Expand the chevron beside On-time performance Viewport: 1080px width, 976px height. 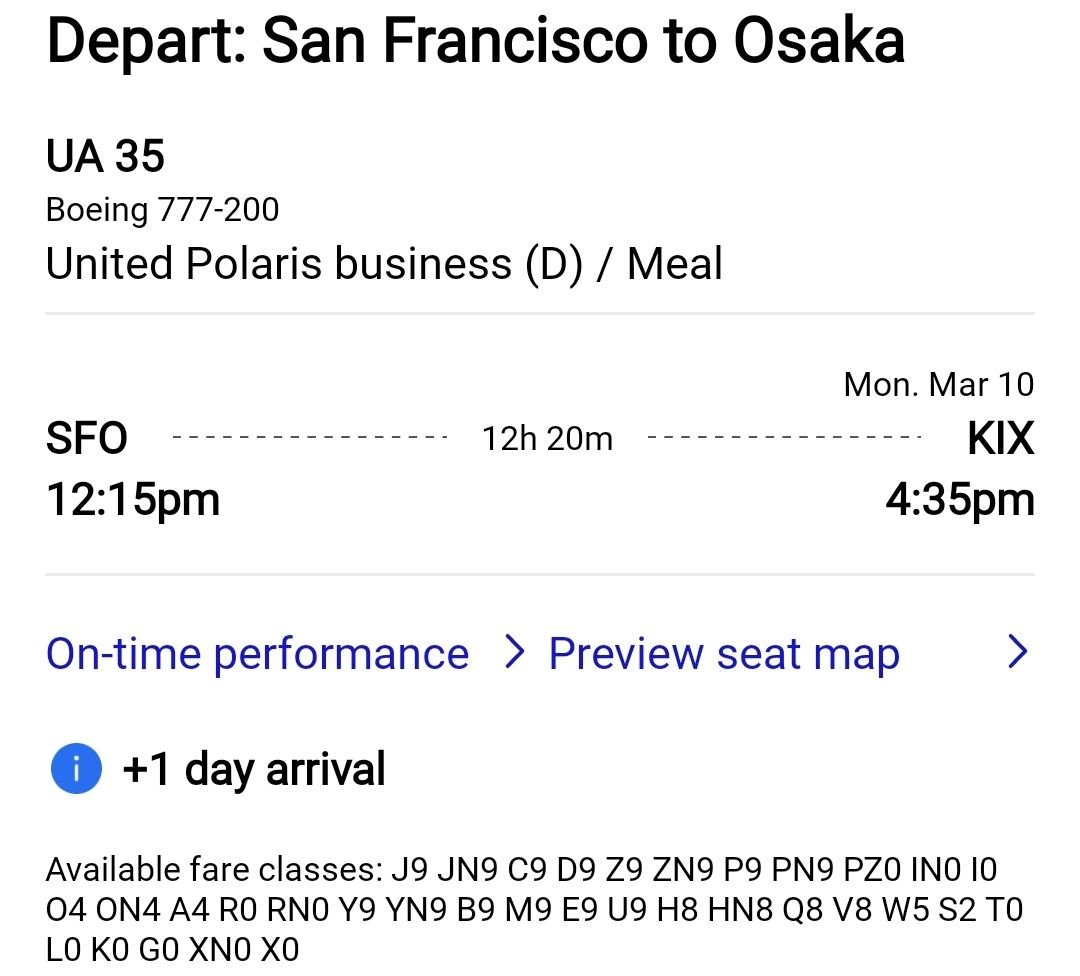point(516,652)
